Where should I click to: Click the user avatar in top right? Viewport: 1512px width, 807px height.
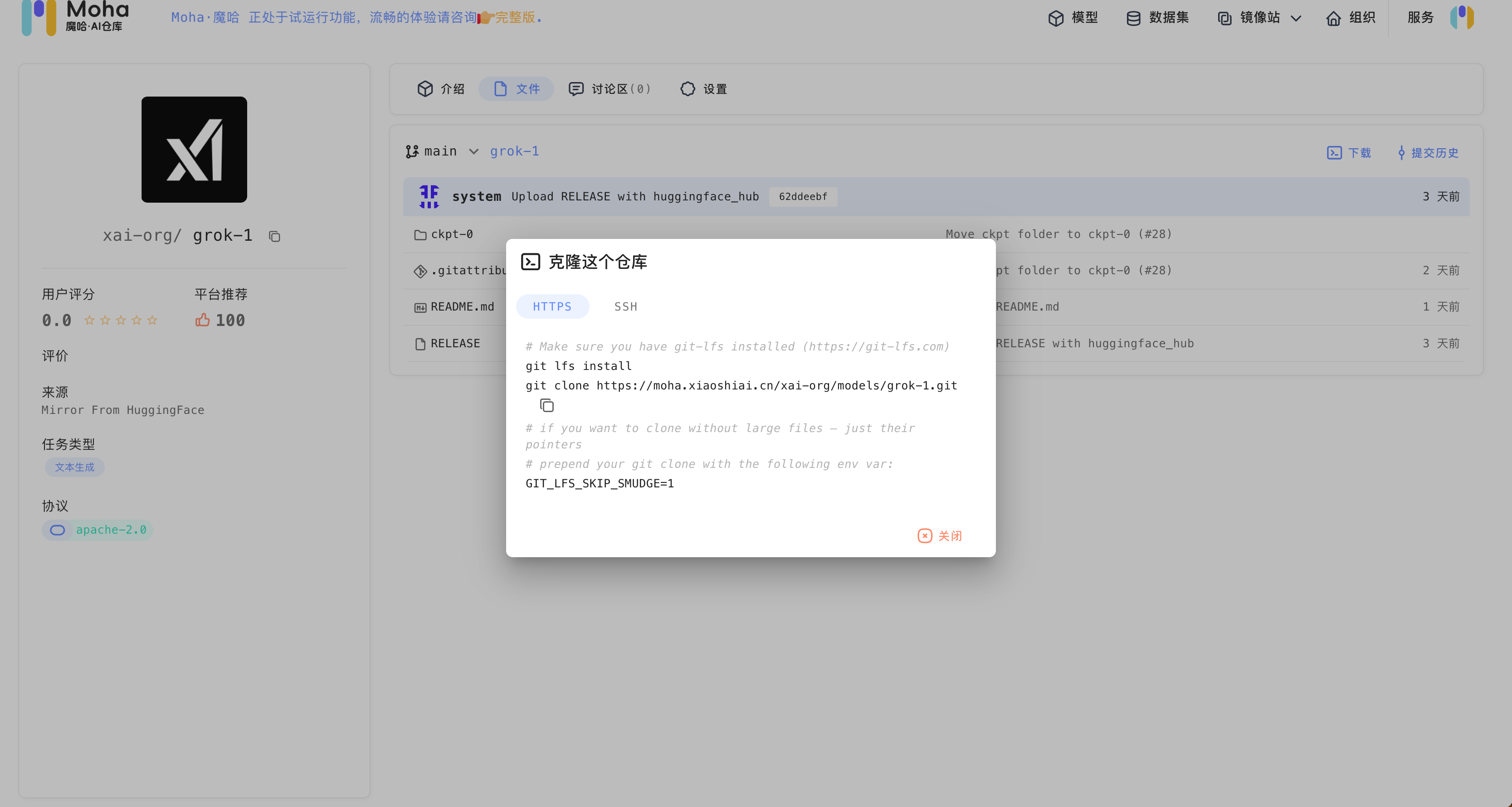(x=1462, y=18)
